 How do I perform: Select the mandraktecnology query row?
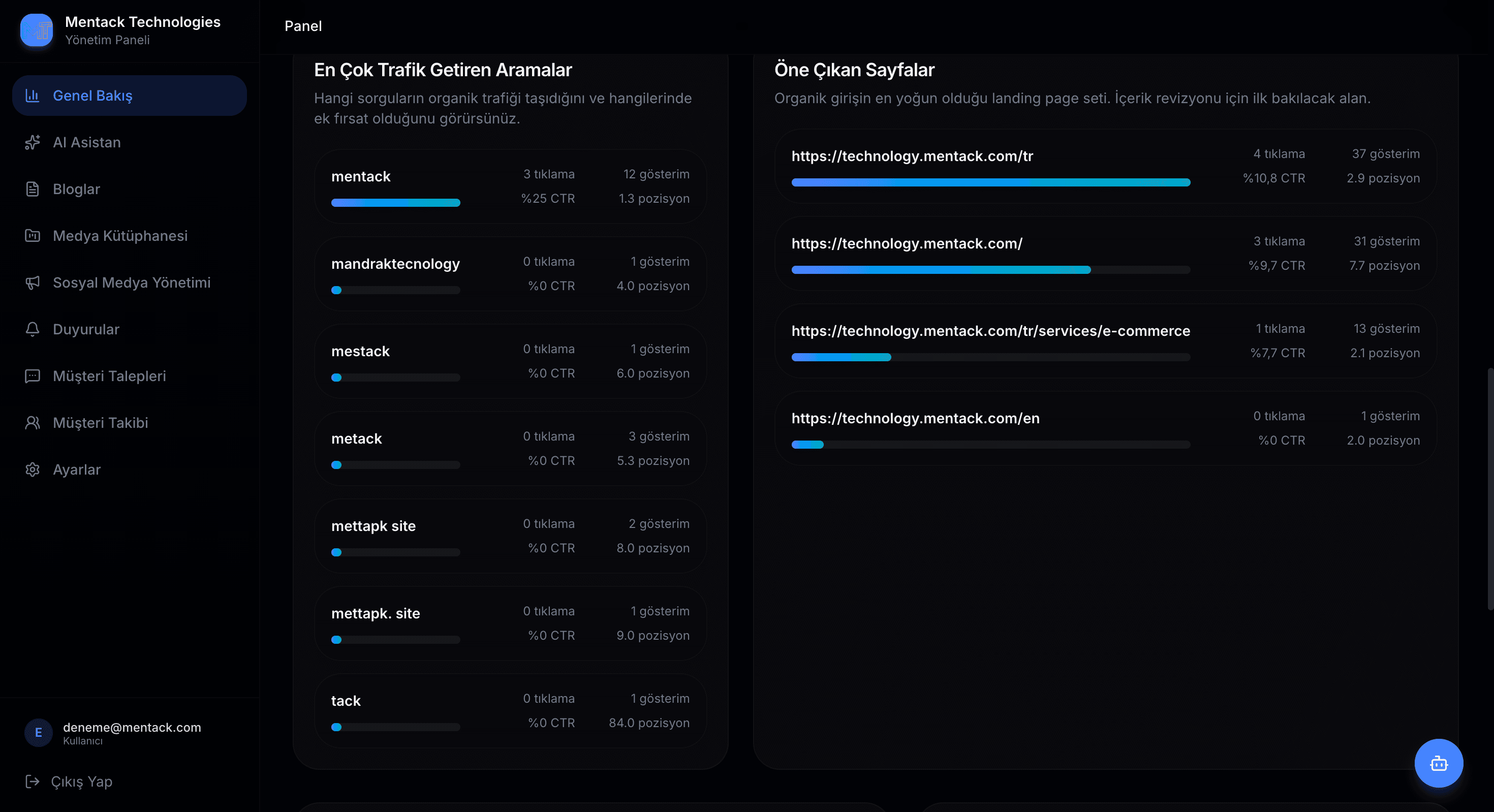pos(510,274)
